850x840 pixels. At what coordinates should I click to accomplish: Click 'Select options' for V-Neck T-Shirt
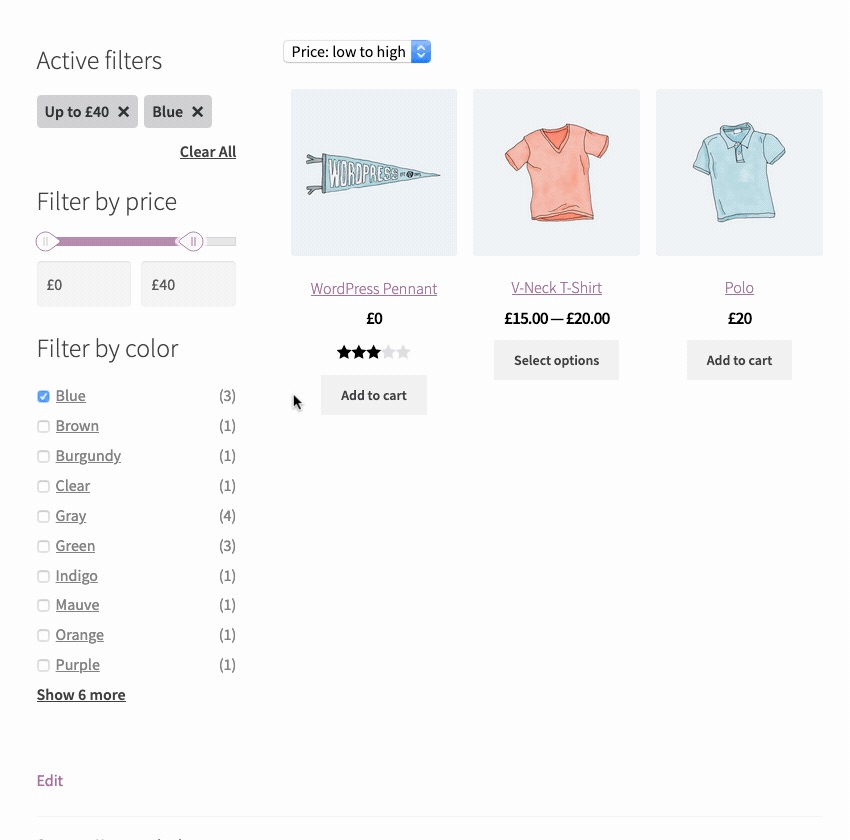556,360
